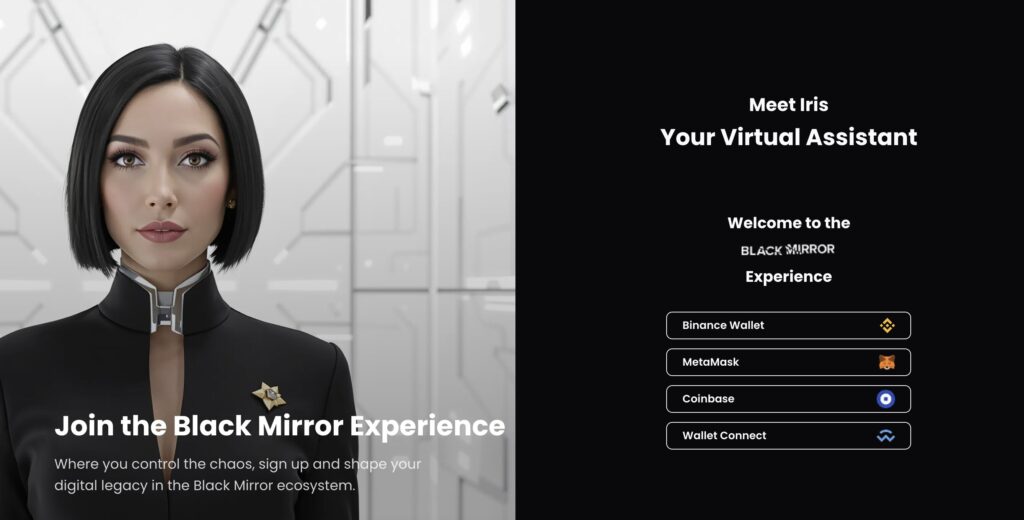This screenshot has width=1024, height=520.
Task: Click the MetaMask fox icon
Action: point(886,362)
